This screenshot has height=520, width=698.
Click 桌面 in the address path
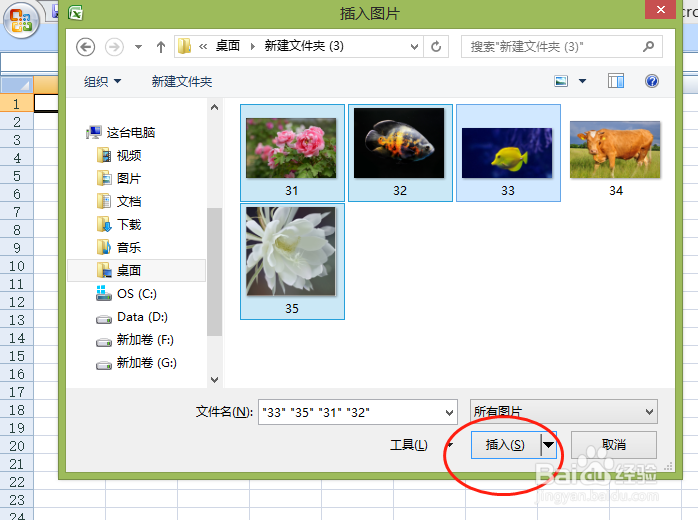pos(227,46)
